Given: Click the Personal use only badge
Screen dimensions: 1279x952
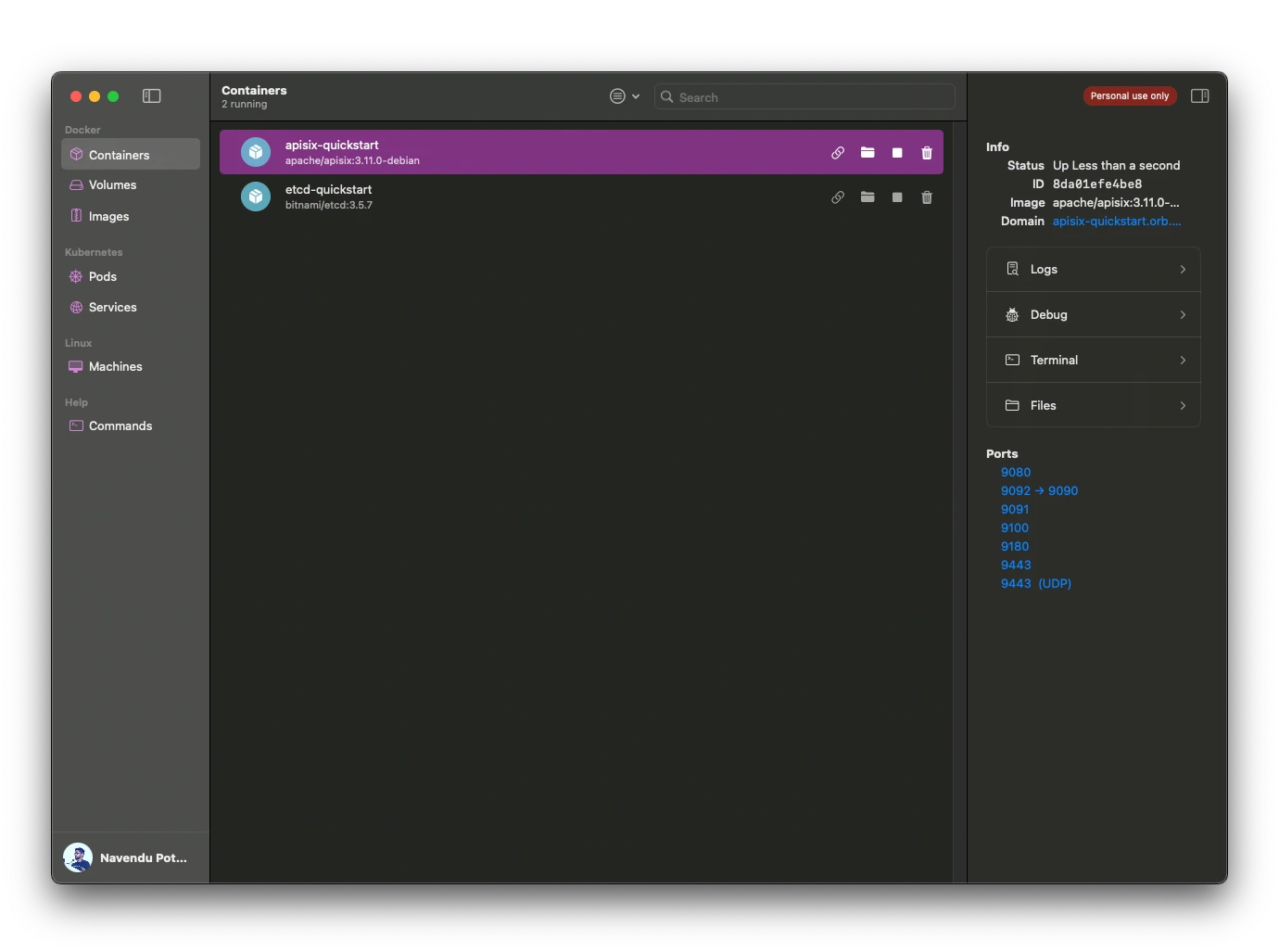Looking at the screenshot, I should (x=1130, y=95).
